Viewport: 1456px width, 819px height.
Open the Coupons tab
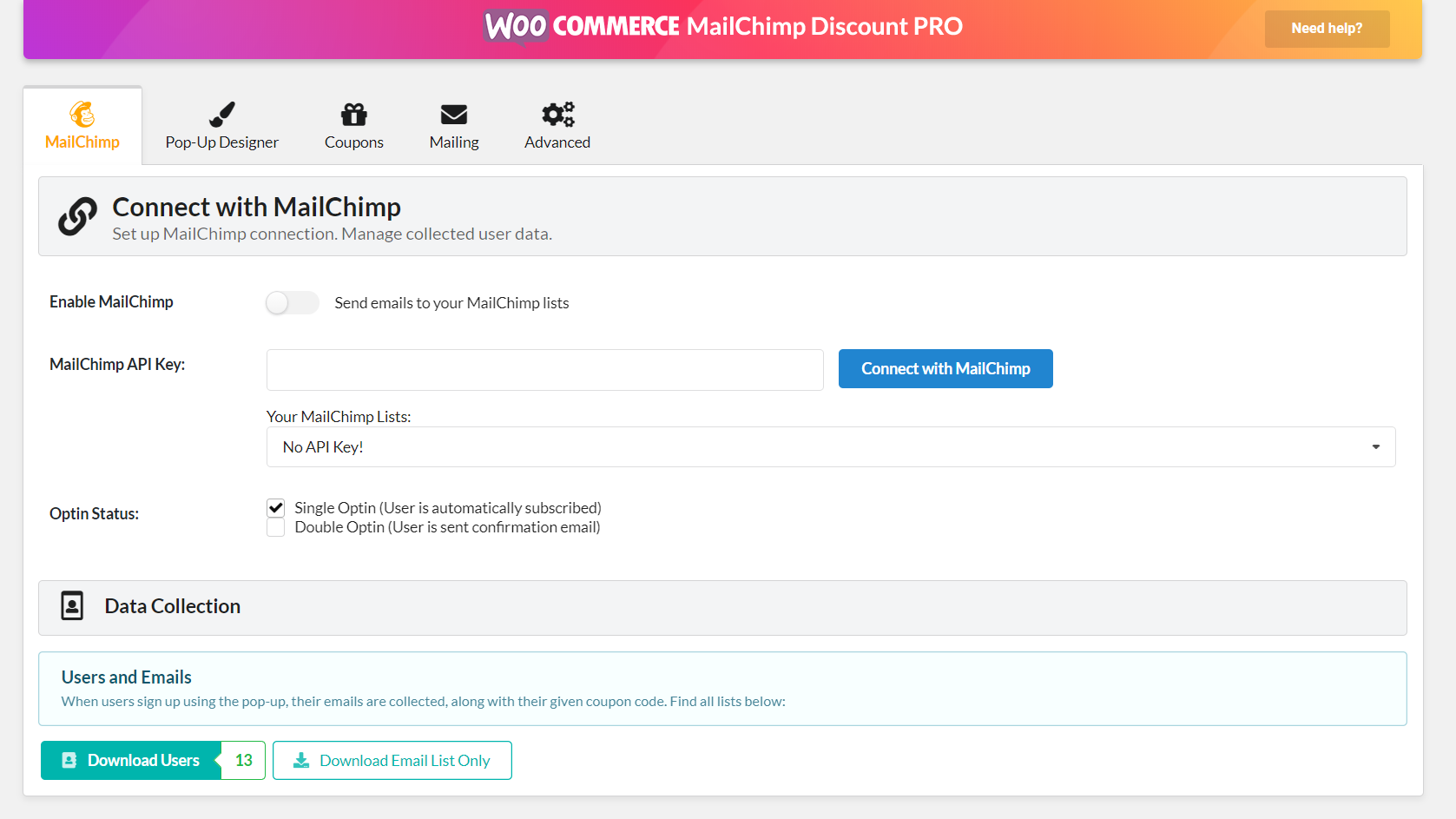[x=354, y=126]
